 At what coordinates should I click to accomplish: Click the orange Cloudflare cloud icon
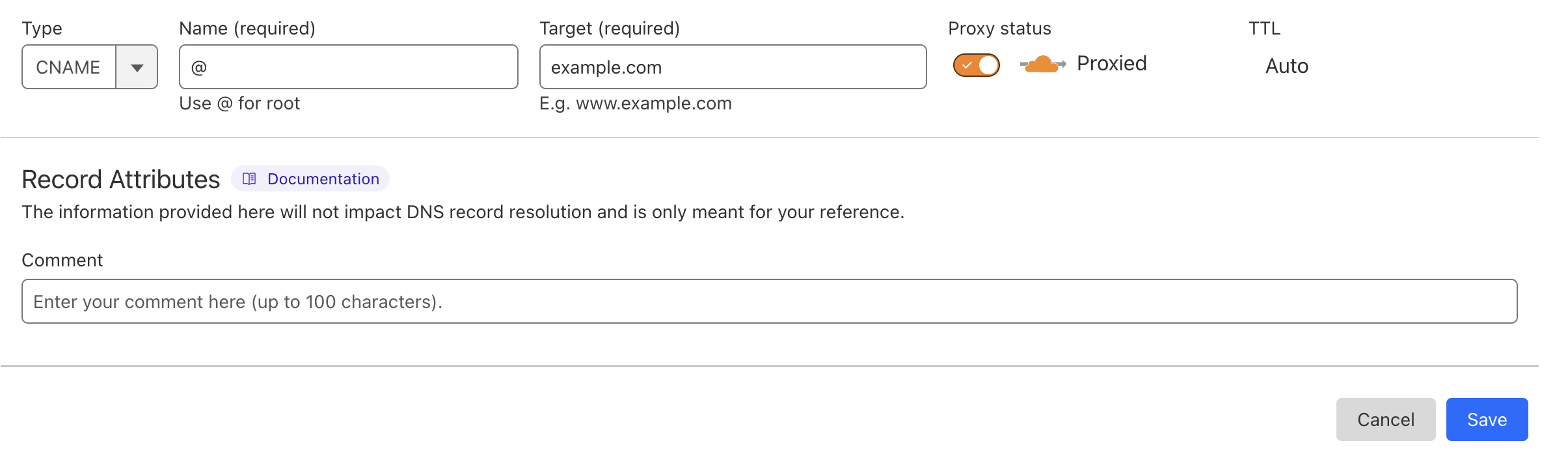(x=1041, y=63)
